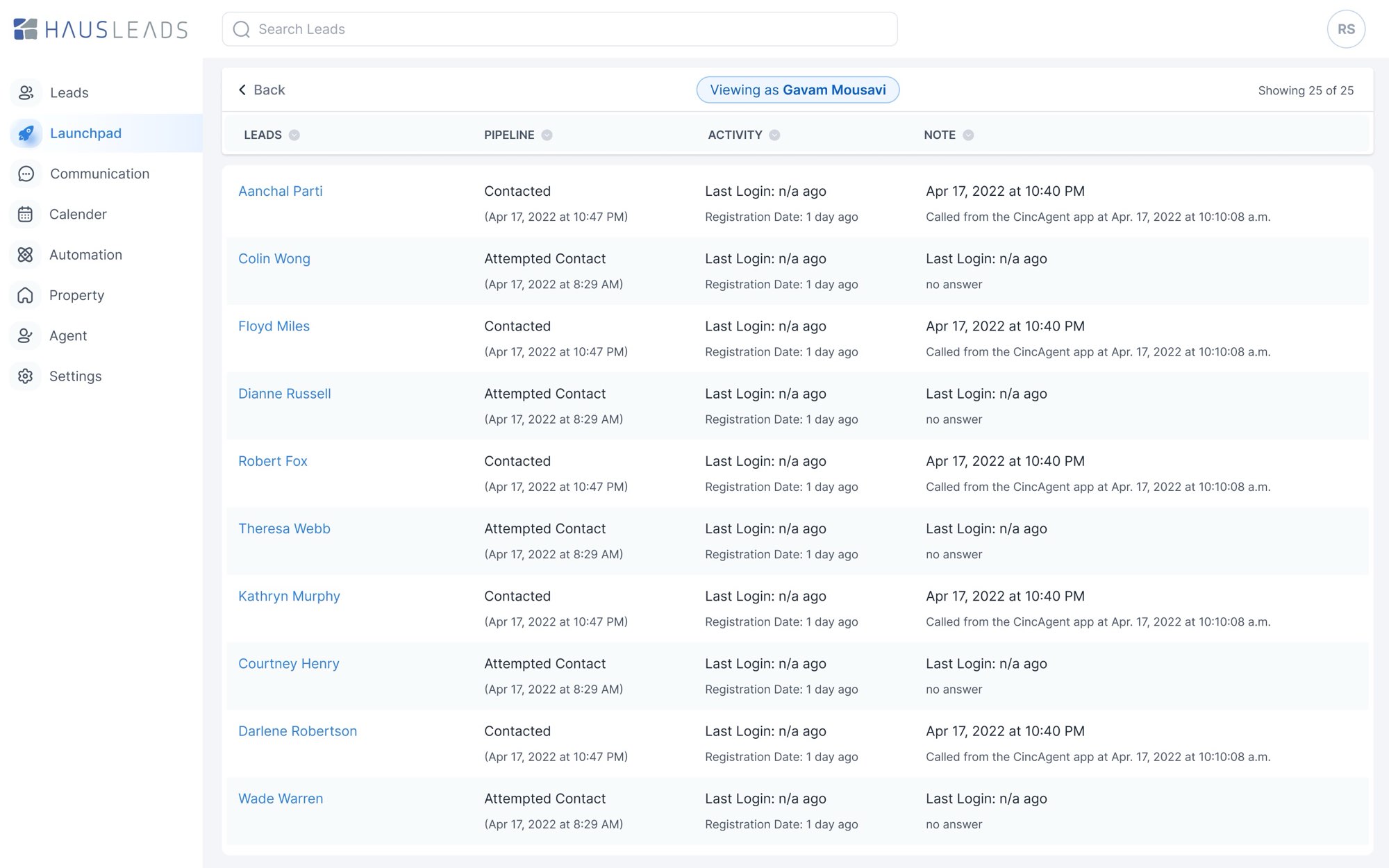Open the LEADS column sort dropdown
The image size is (1389, 868).
coord(294,135)
